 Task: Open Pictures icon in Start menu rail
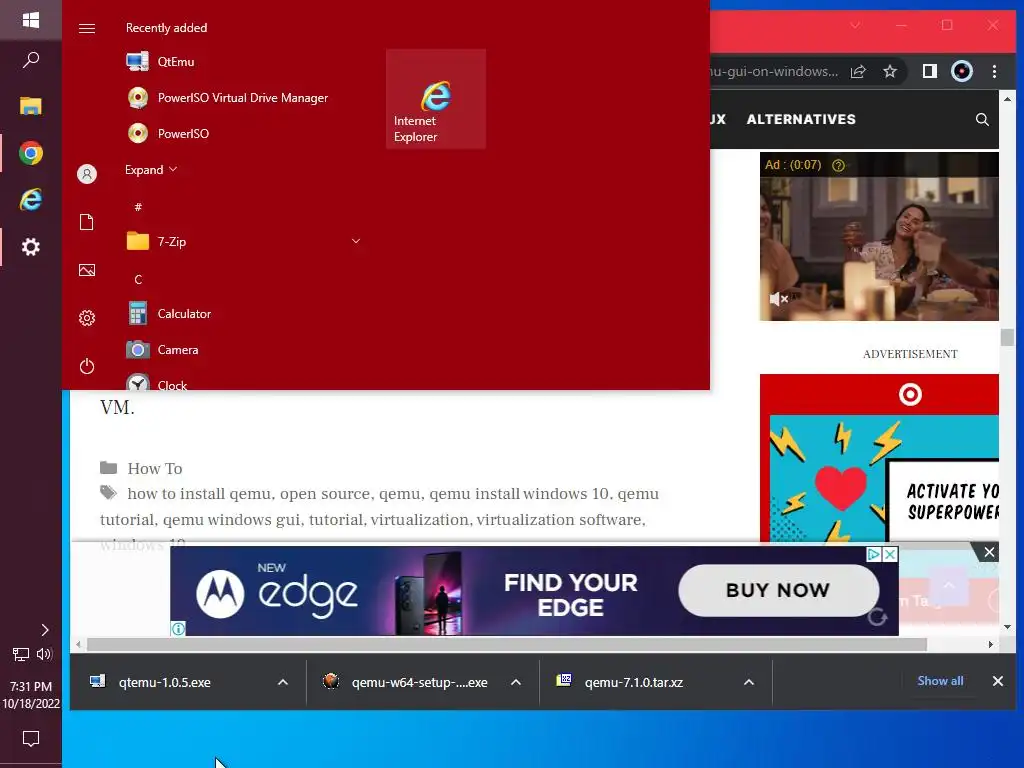point(87,270)
